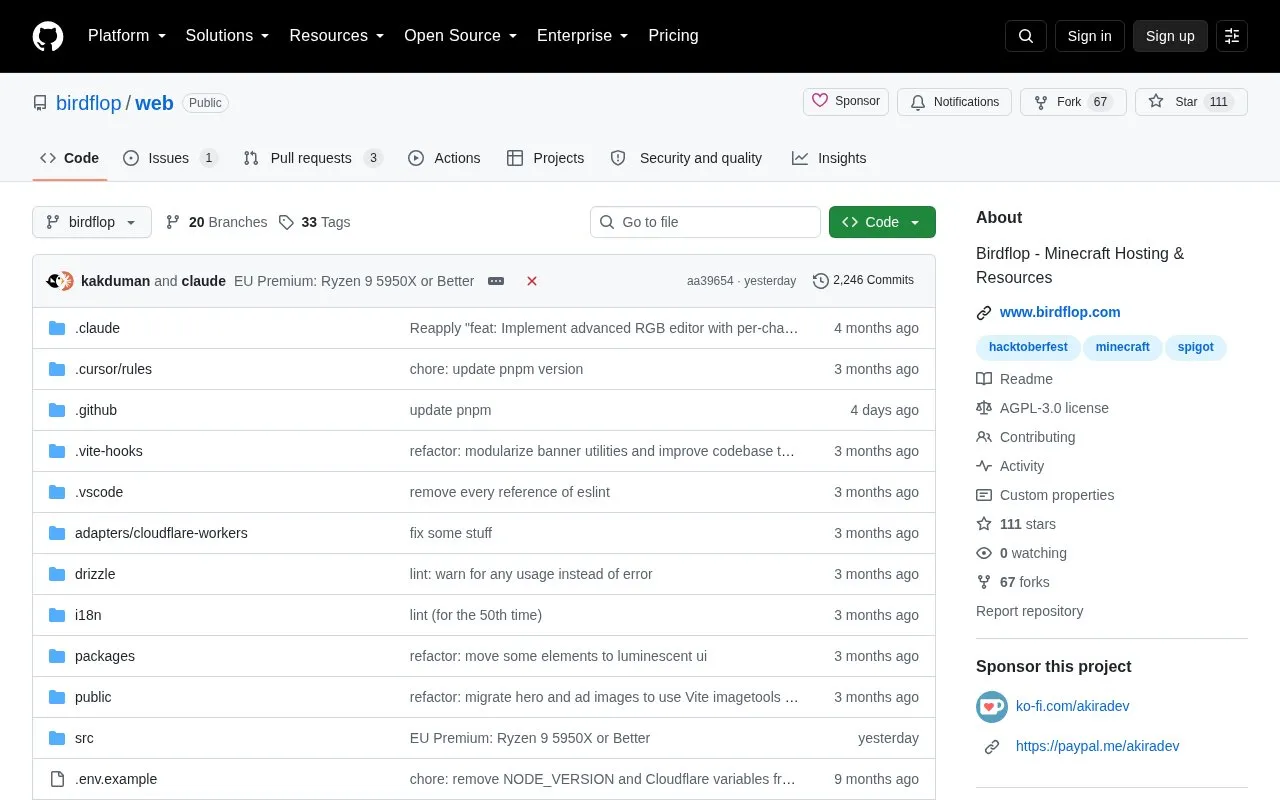Click the GitHub logo icon
This screenshot has height=800, width=1280.
pyautogui.click(x=48, y=36)
